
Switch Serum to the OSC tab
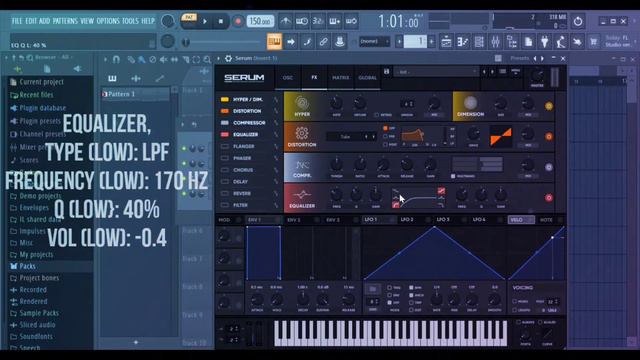pyautogui.click(x=288, y=78)
